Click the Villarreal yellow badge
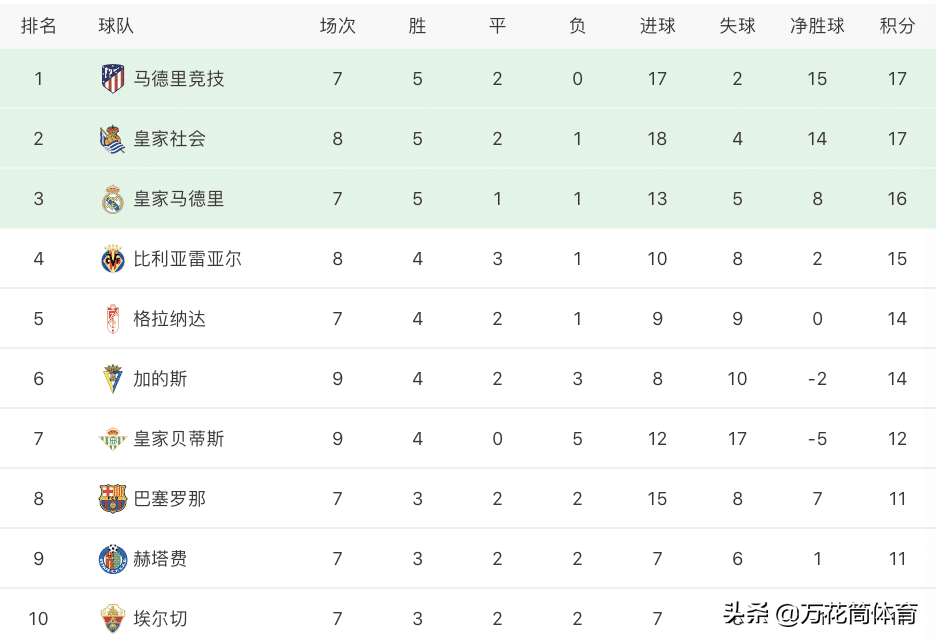This screenshot has height=643, width=936. click(112, 259)
